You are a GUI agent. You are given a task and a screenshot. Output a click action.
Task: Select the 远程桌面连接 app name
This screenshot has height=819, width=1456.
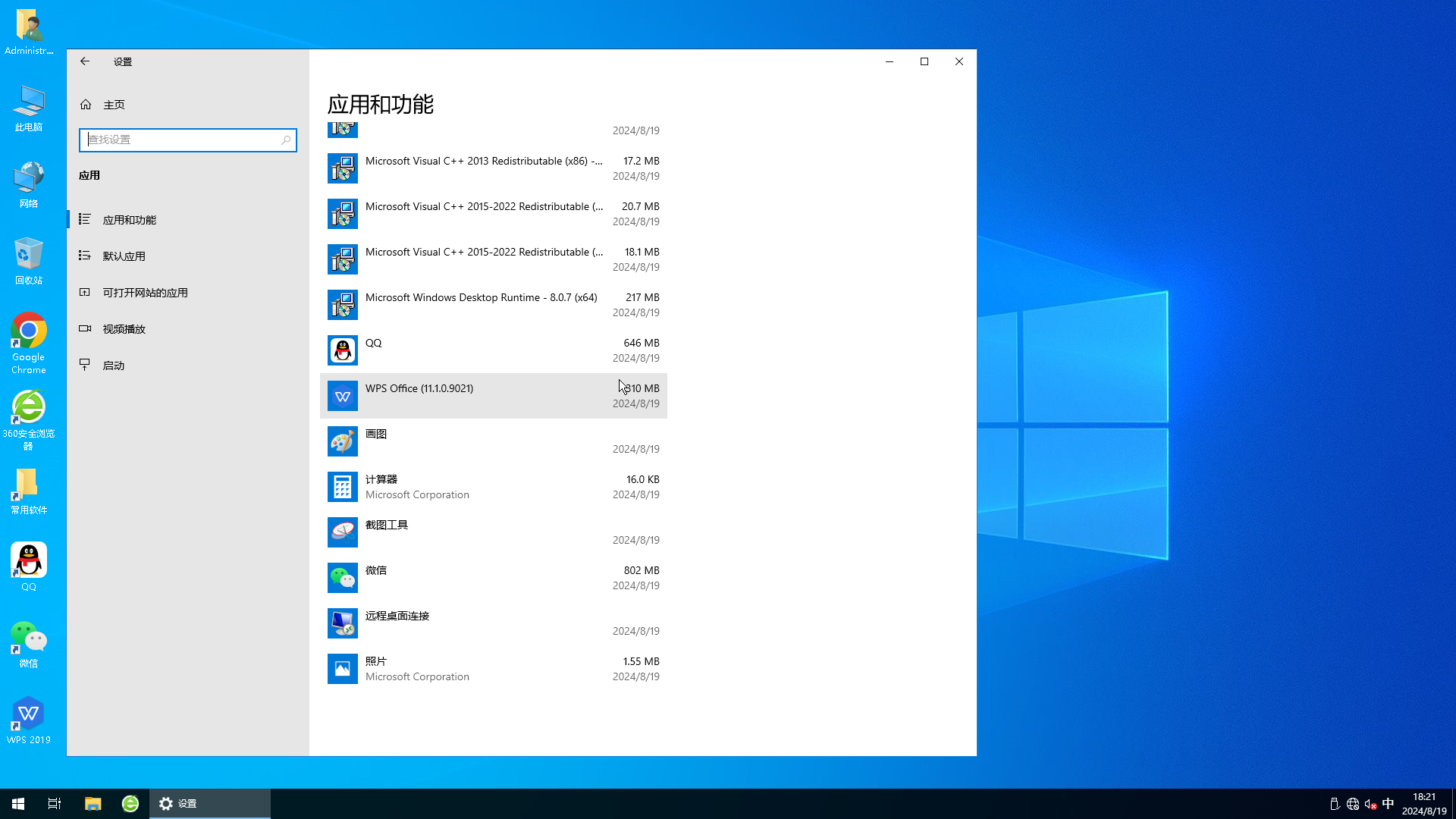397,616
